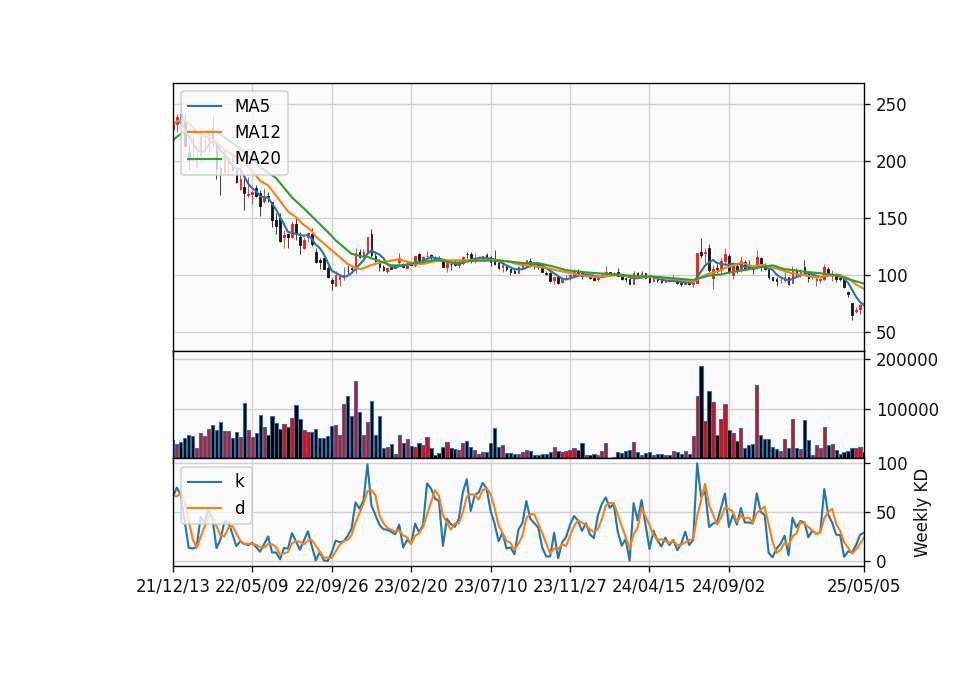Click the 100000 volume axis label

click(907, 410)
